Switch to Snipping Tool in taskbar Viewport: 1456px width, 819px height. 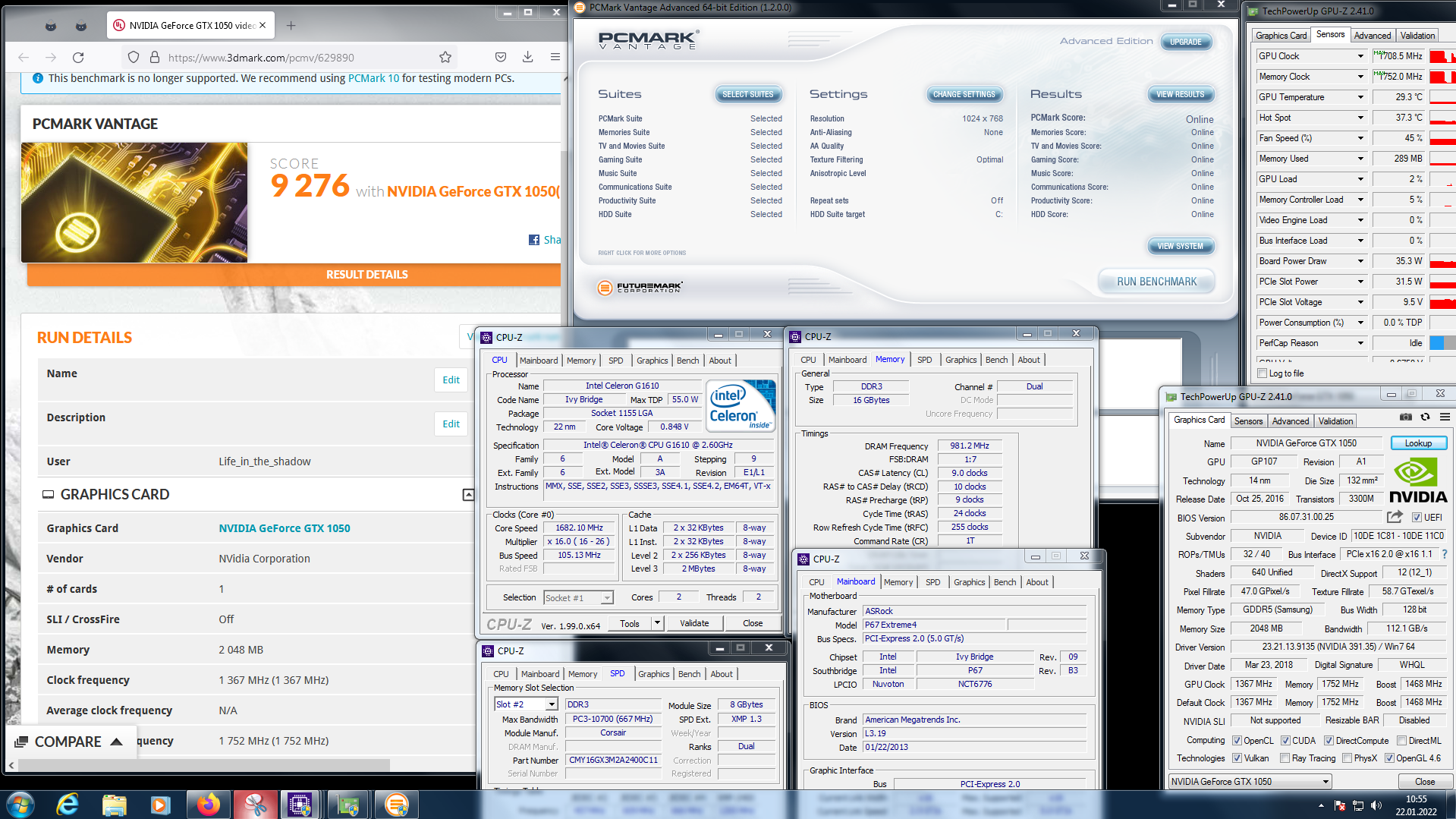coord(255,805)
